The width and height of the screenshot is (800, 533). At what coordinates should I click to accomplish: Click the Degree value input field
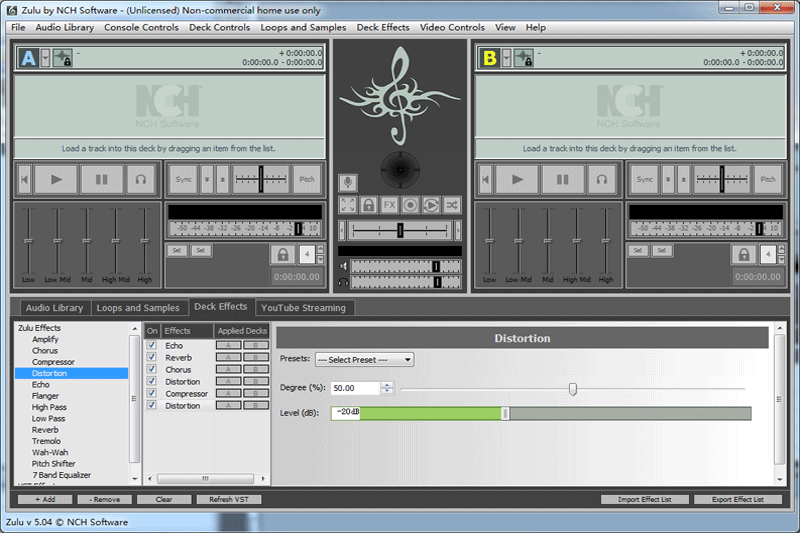coord(355,388)
